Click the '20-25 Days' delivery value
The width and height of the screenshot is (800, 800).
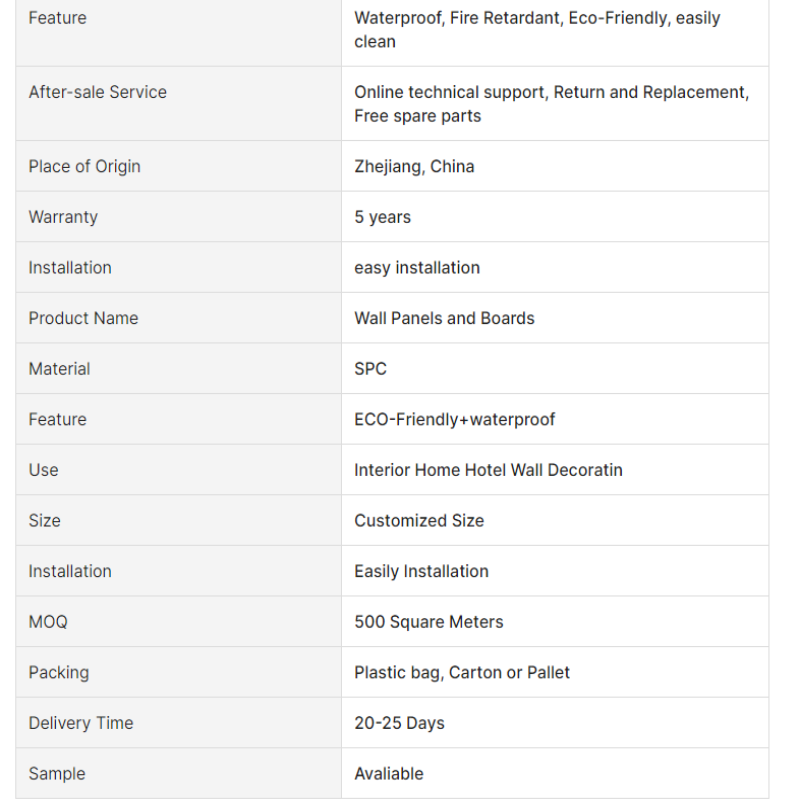pos(399,723)
